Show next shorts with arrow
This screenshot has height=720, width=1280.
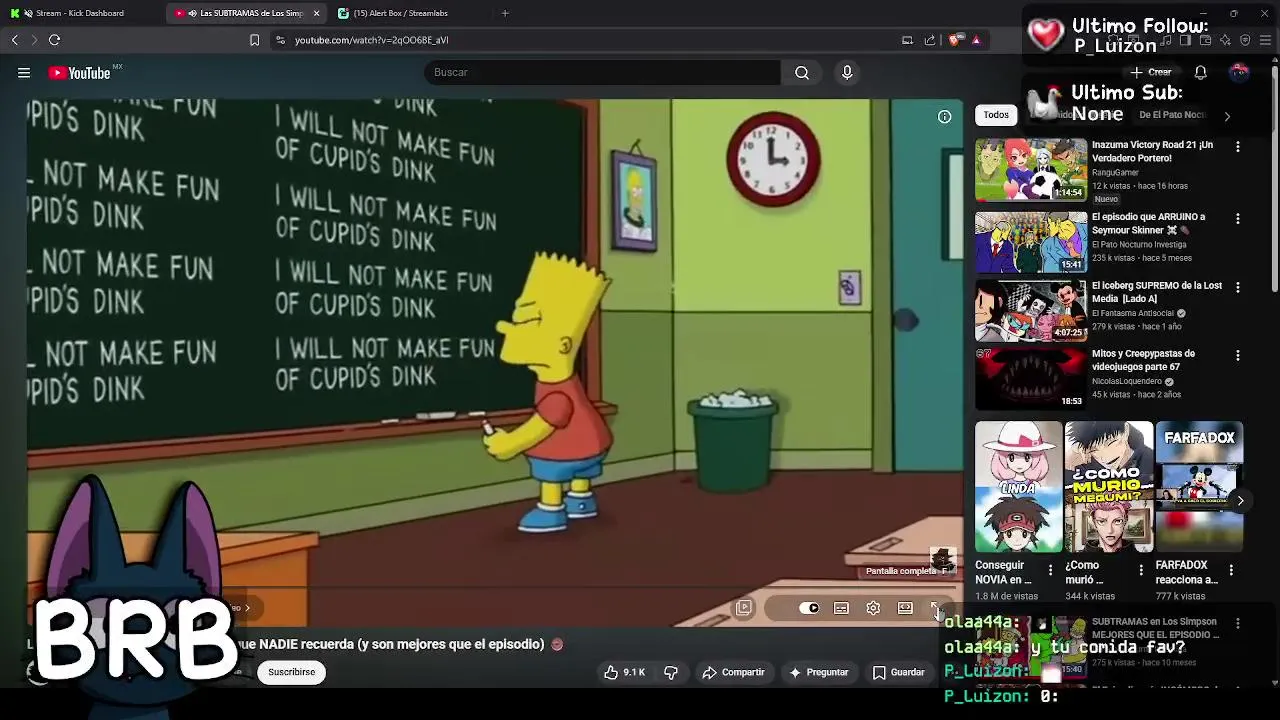click(x=1240, y=500)
